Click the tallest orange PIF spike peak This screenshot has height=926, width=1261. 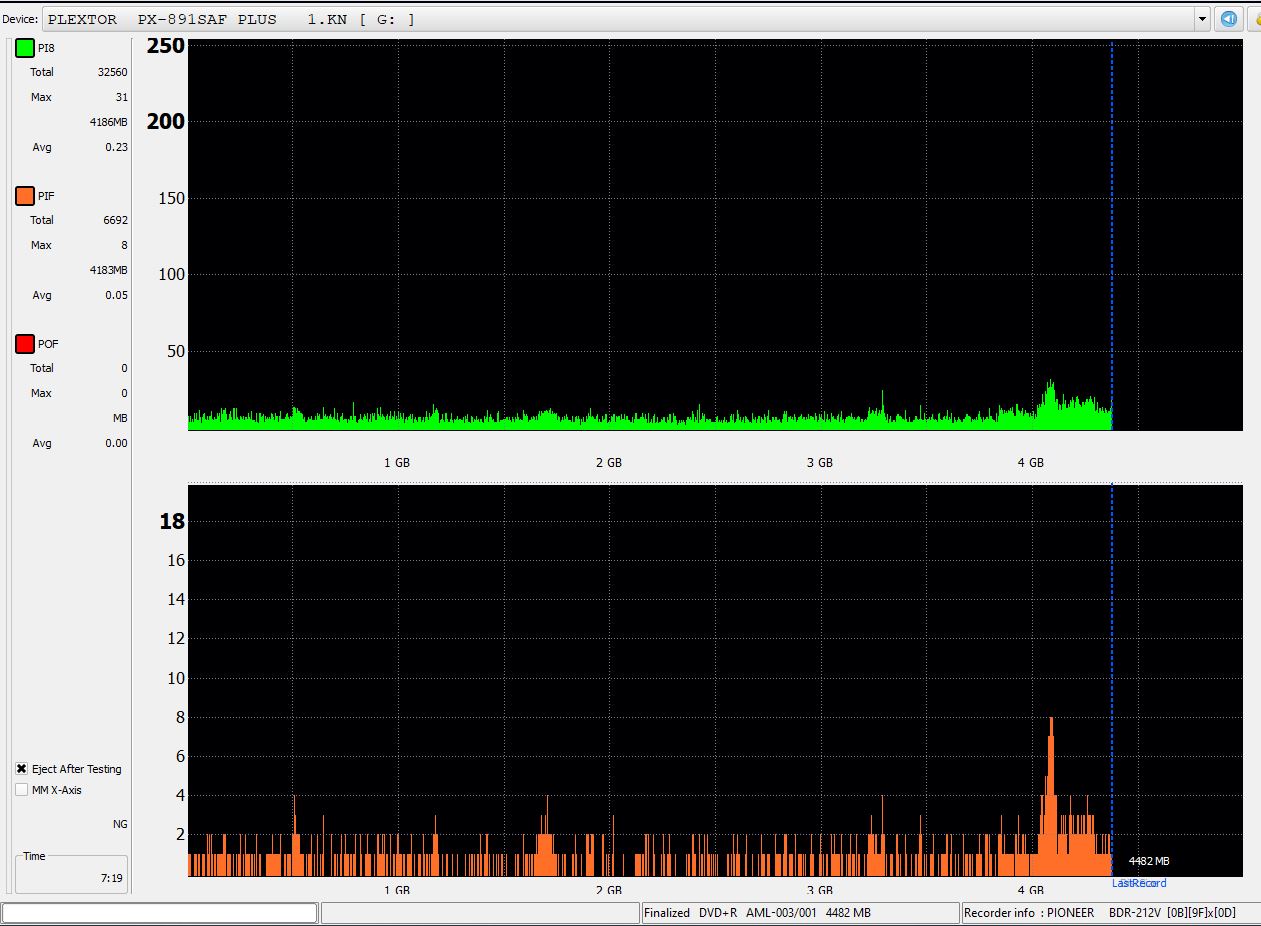pyautogui.click(x=1051, y=720)
